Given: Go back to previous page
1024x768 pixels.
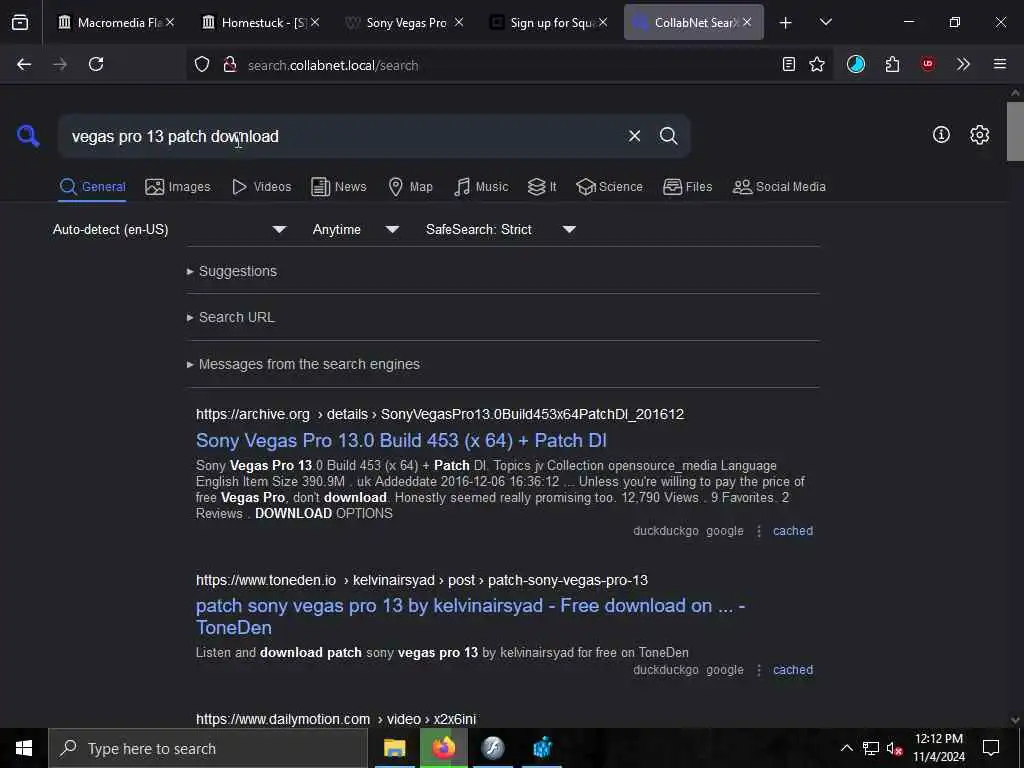Looking at the screenshot, I should [24, 64].
